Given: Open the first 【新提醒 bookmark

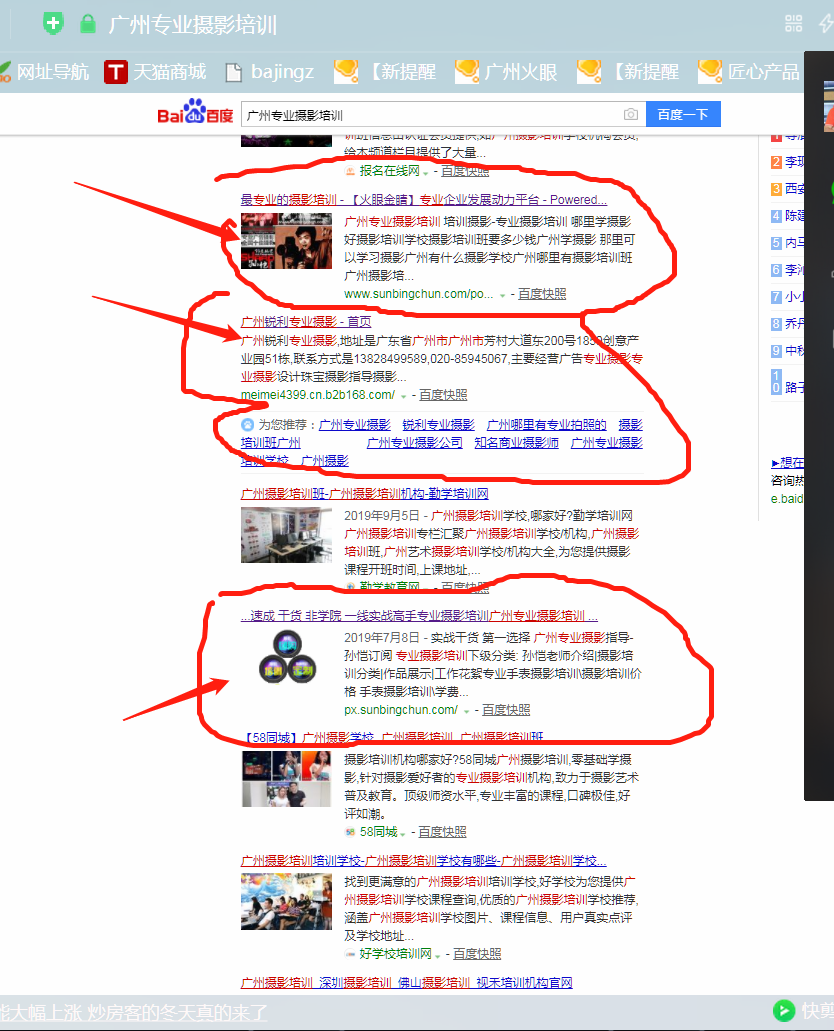Looking at the screenshot, I should (385, 71).
